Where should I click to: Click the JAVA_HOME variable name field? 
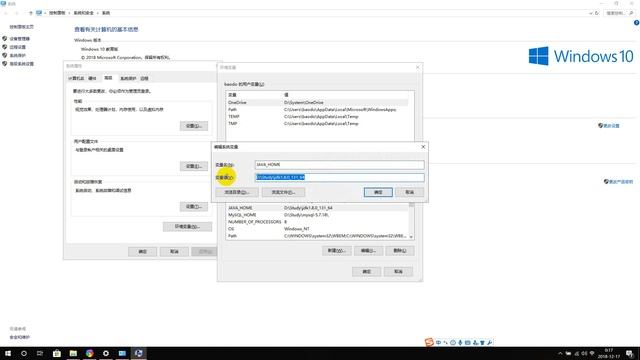coord(340,164)
